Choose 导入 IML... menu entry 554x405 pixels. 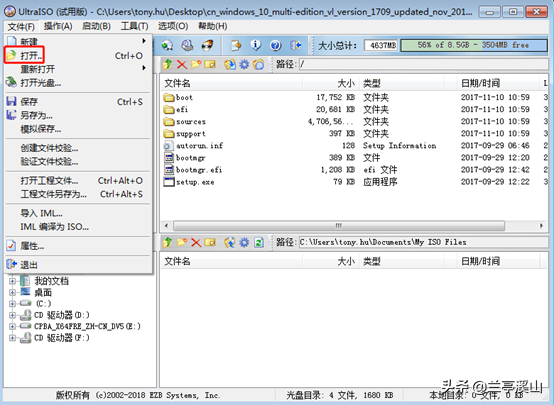point(78,213)
